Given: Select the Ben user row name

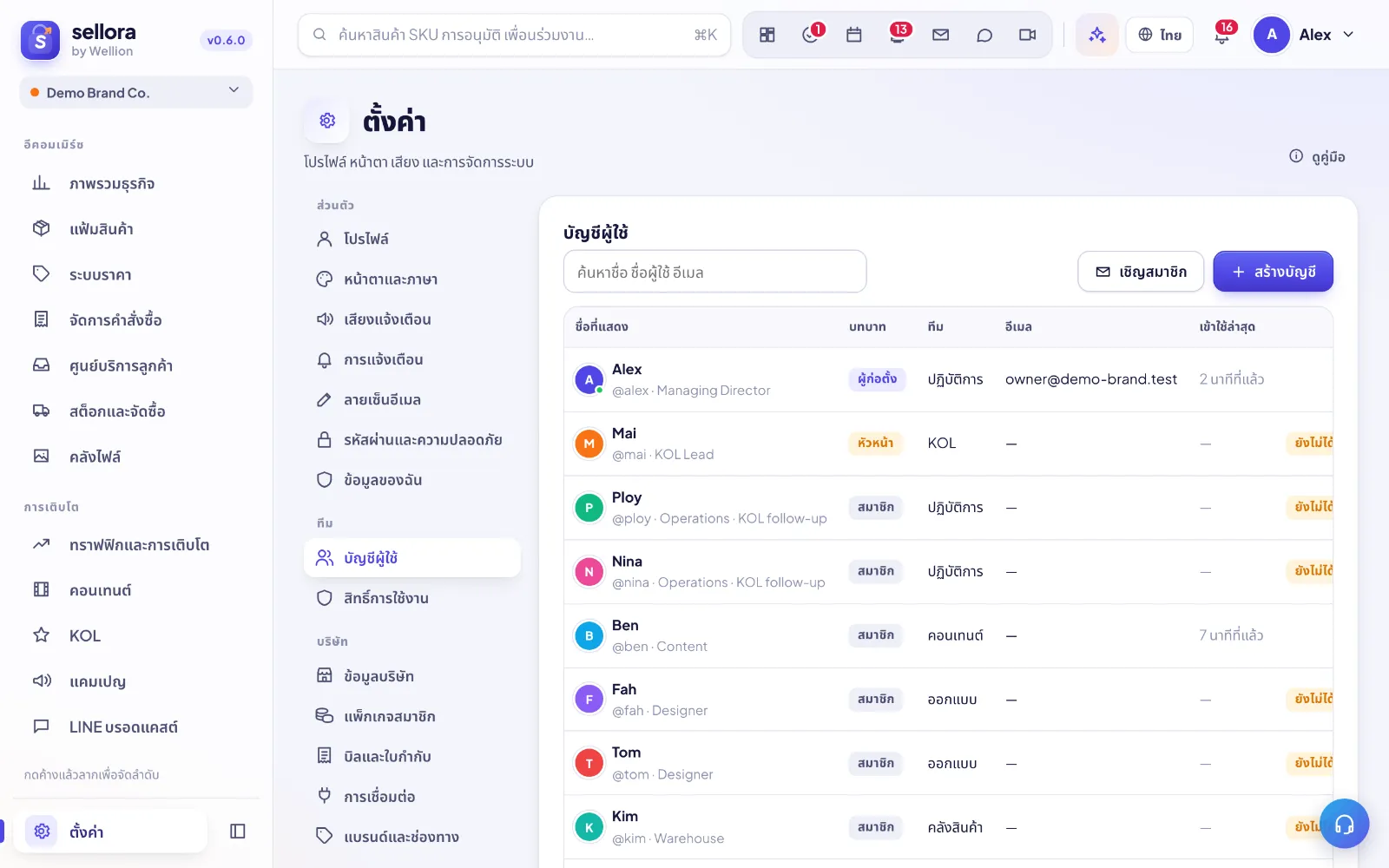Looking at the screenshot, I should [x=625, y=625].
